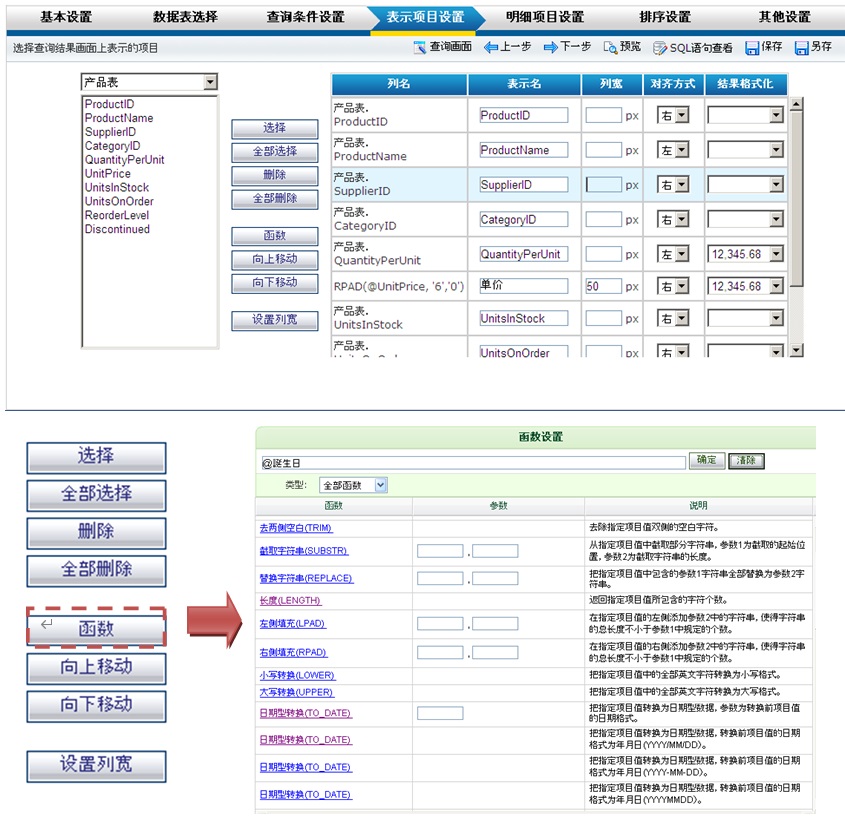The width and height of the screenshot is (845, 826).
Task: Click the 单价 display name field
Action: 524,286
